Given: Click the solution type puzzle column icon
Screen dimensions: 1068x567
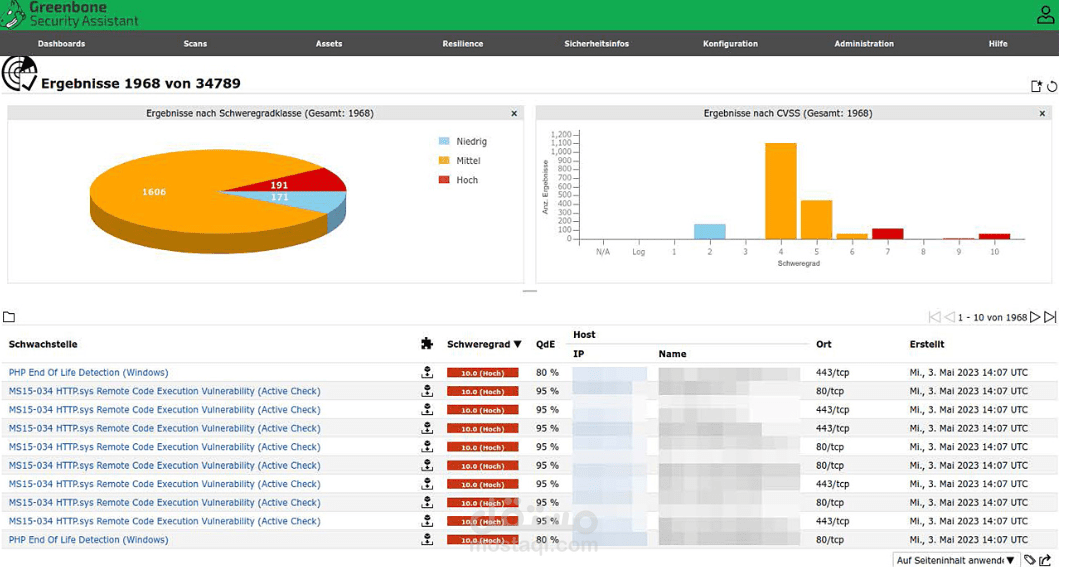Looking at the screenshot, I should (427, 343).
